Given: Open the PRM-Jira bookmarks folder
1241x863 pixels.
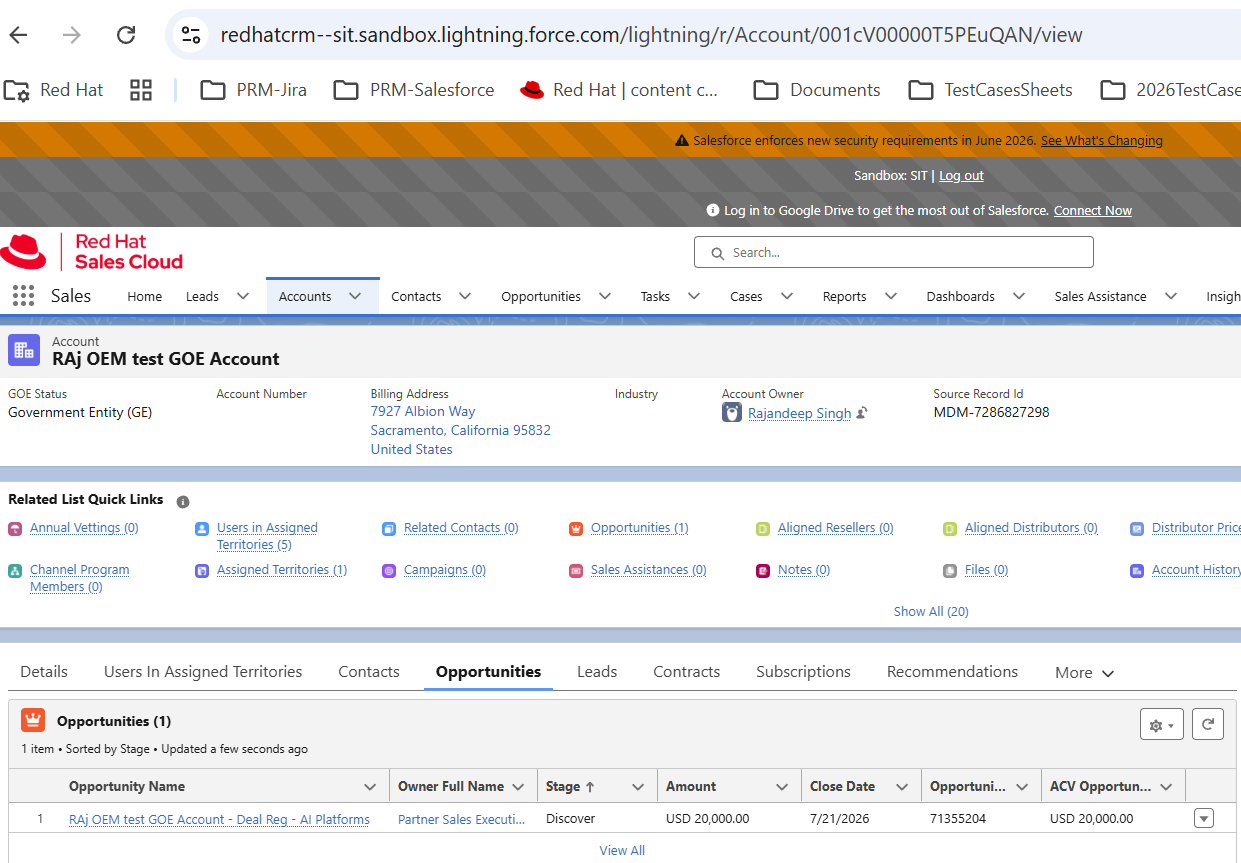Looking at the screenshot, I should [x=254, y=90].
